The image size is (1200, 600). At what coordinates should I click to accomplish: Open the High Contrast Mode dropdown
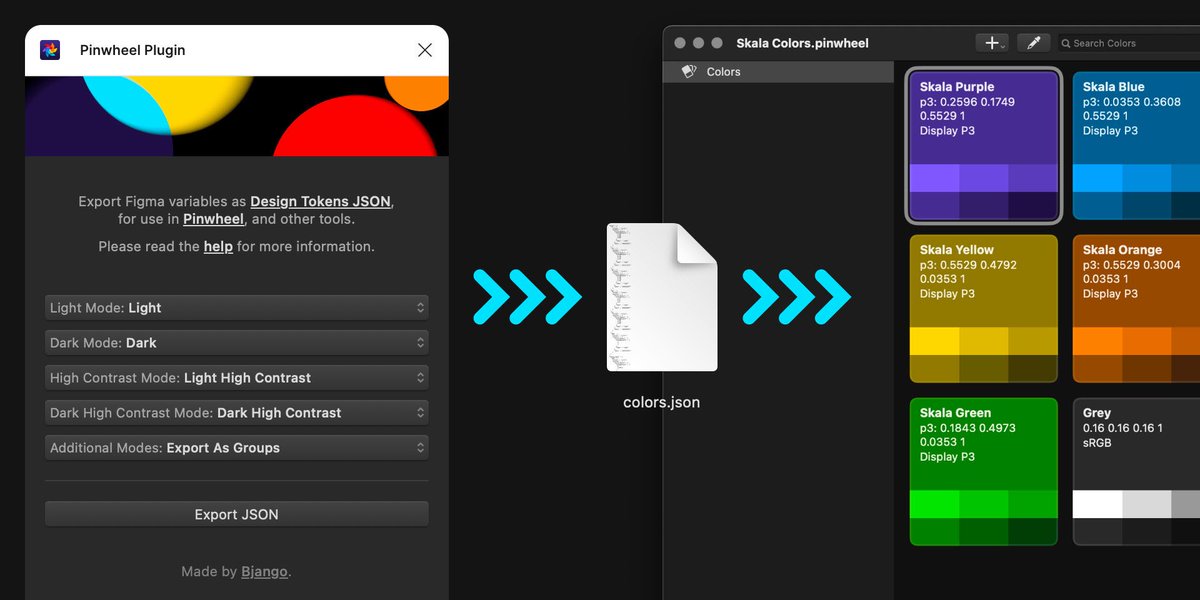click(237, 378)
